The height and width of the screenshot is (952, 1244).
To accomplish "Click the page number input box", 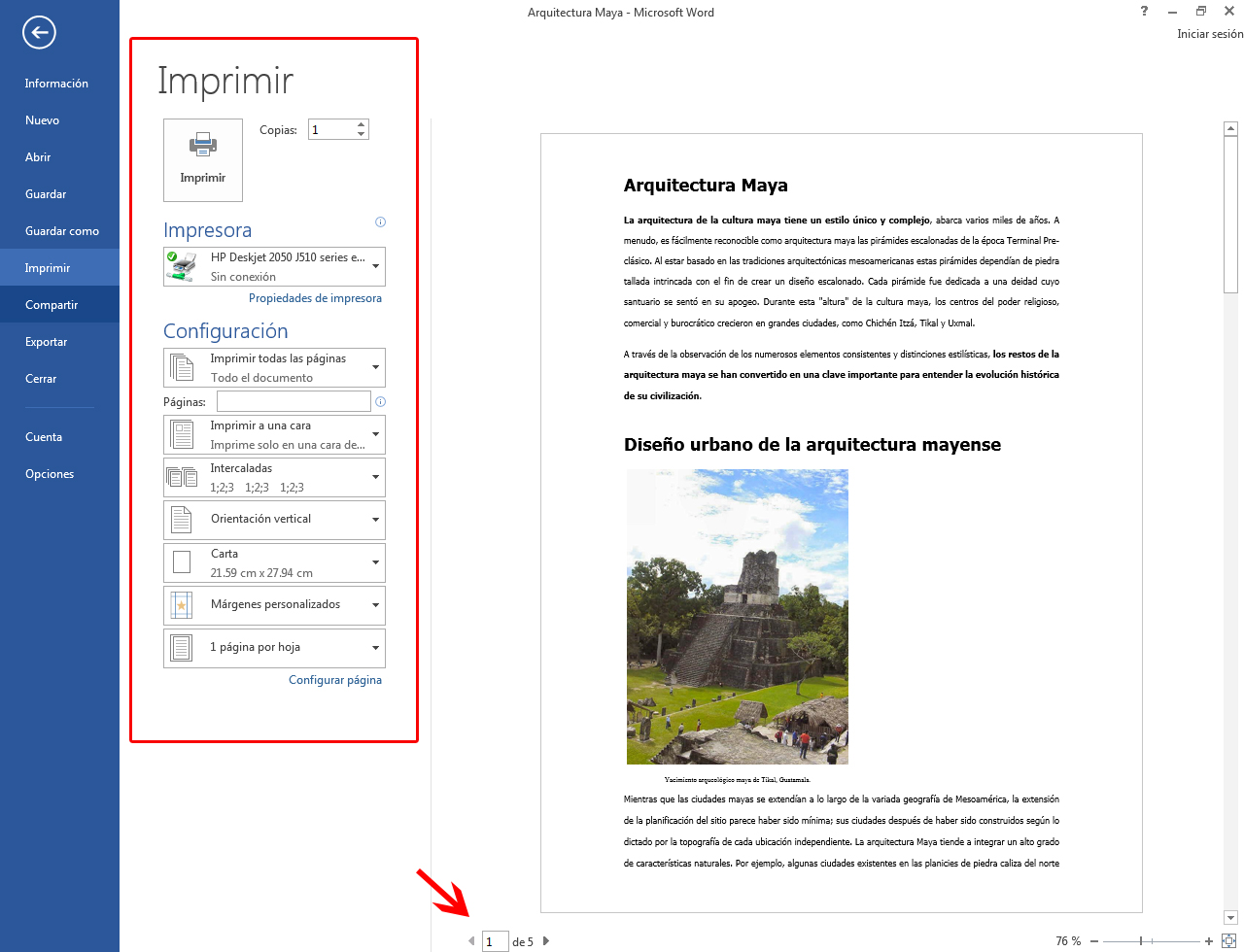I will pyautogui.click(x=495, y=940).
